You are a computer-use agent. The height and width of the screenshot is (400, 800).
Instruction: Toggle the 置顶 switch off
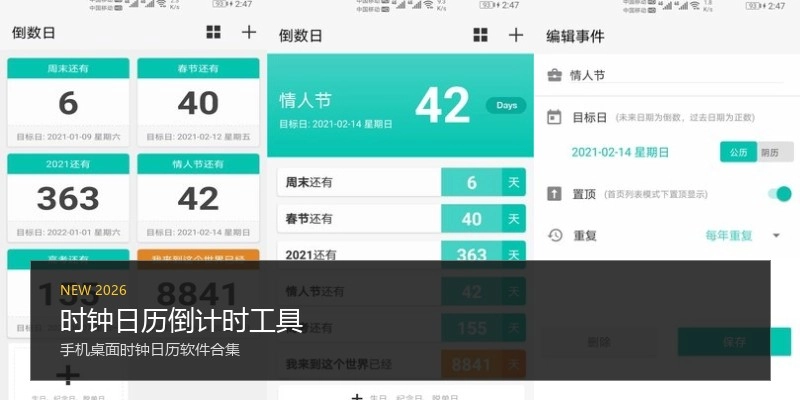778,194
